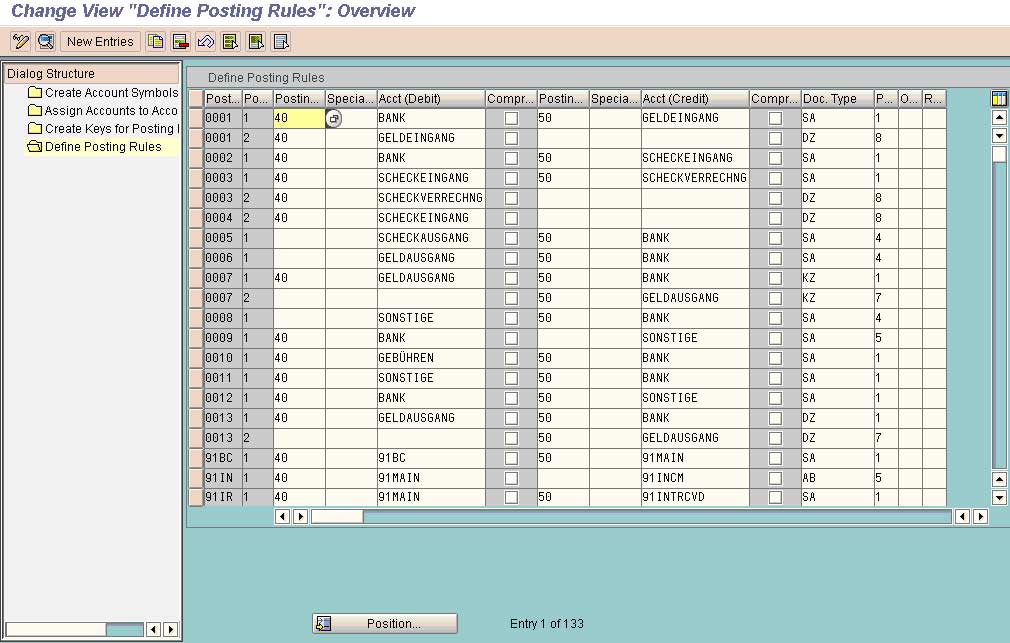1010x643 pixels.
Task: Click the Select Block toolbar icon
Action: pos(256,42)
